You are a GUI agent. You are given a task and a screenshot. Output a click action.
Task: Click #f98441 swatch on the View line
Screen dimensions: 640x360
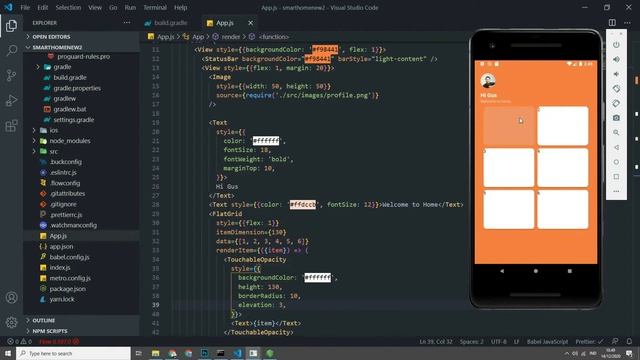pos(325,49)
